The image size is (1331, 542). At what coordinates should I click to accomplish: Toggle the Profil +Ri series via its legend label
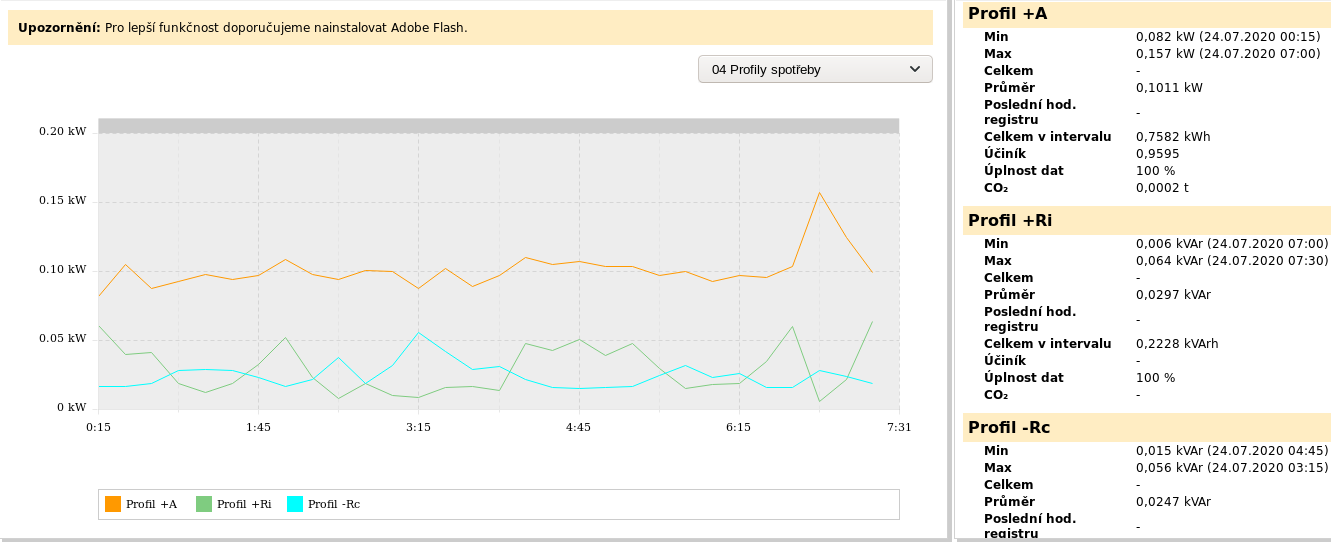pos(244,504)
